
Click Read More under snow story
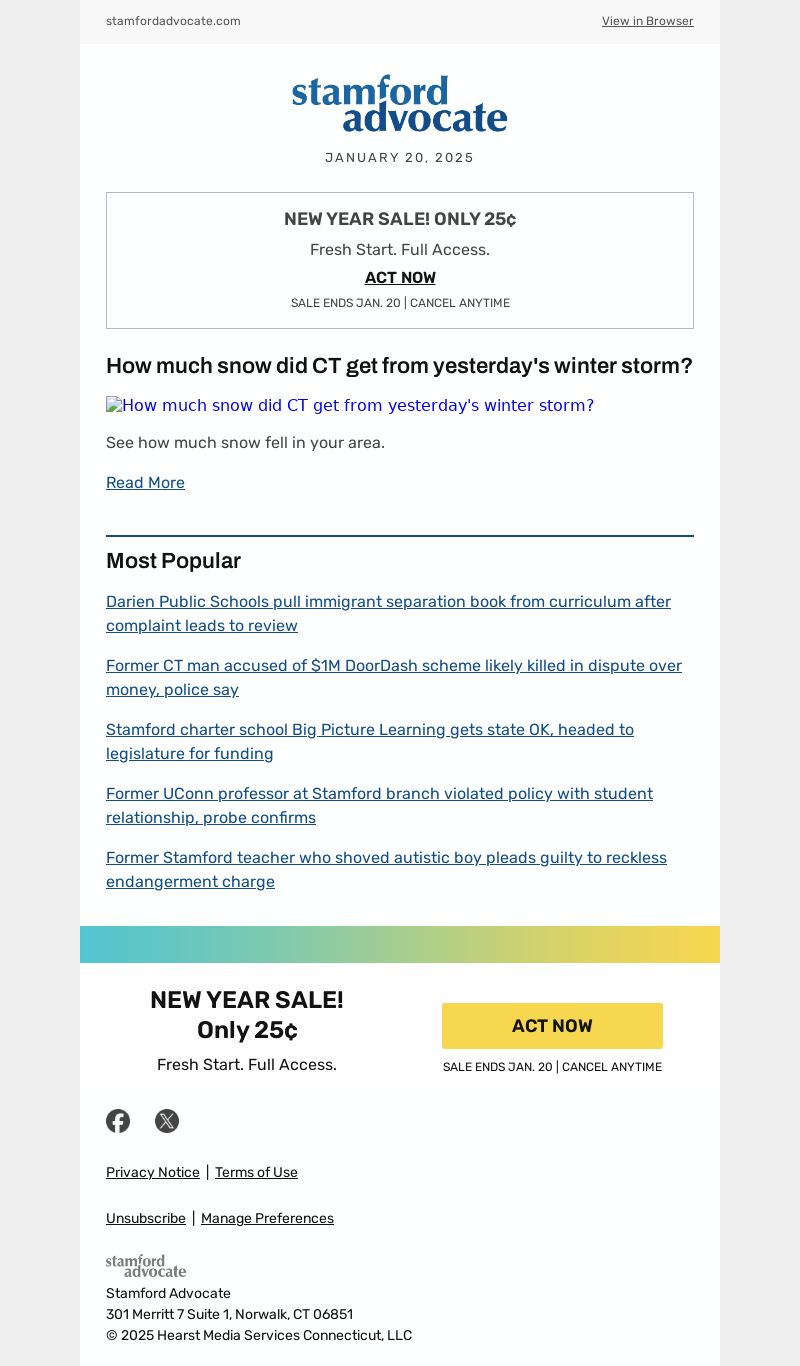145,482
